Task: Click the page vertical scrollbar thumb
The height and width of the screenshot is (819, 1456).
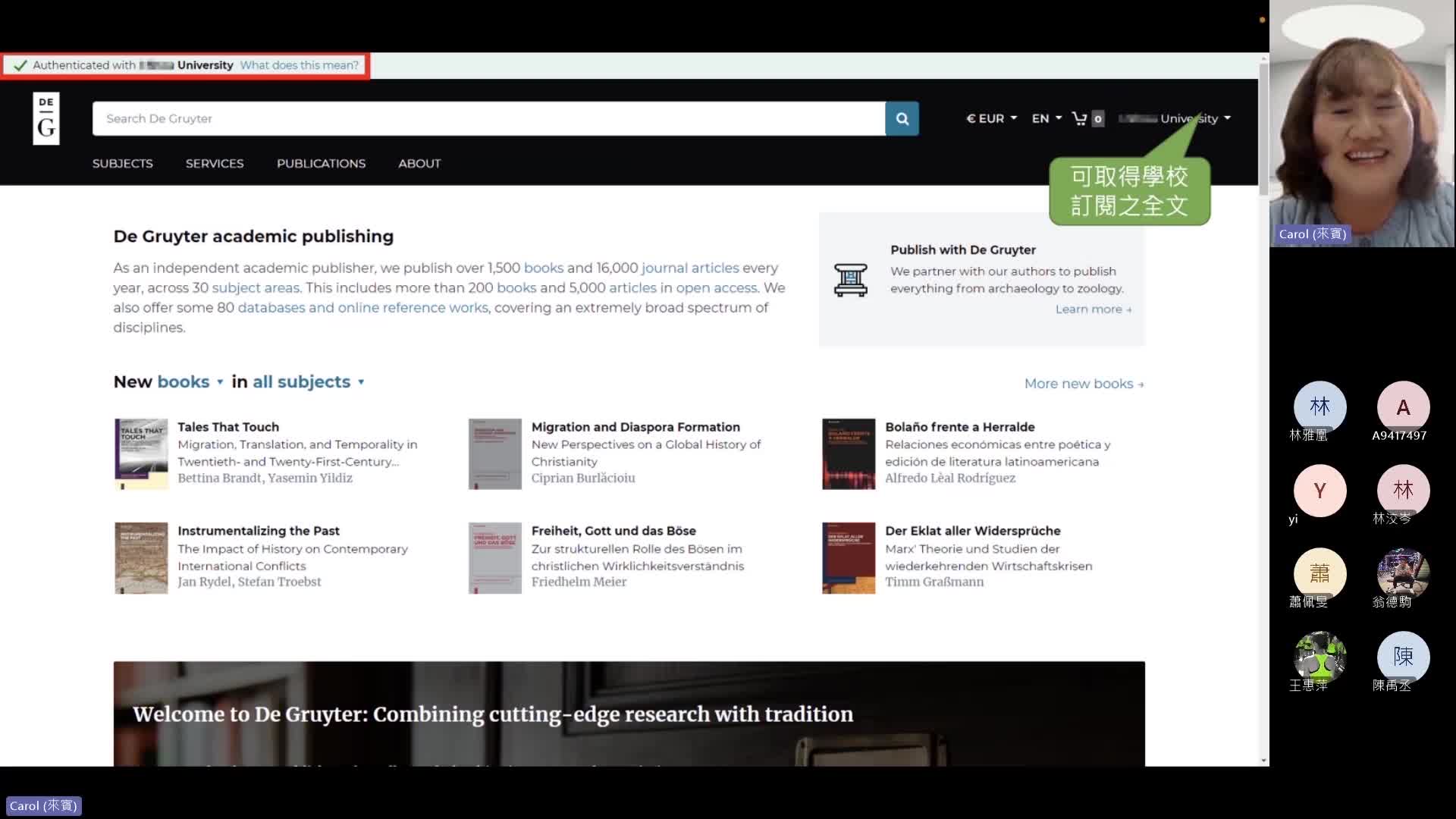Action: pyautogui.click(x=1263, y=129)
